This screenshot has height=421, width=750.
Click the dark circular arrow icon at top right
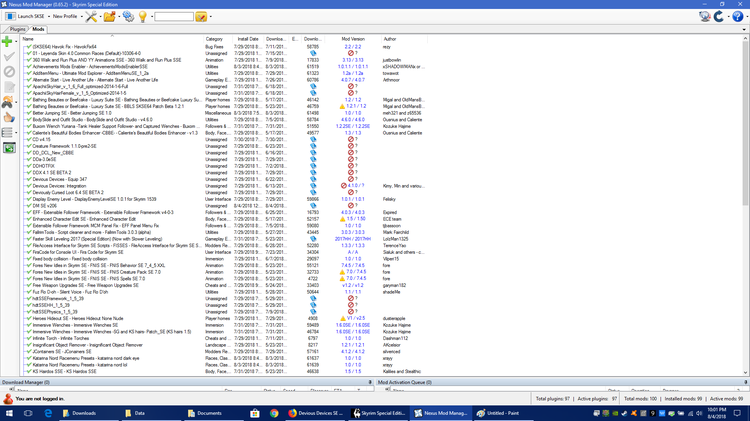719,17
